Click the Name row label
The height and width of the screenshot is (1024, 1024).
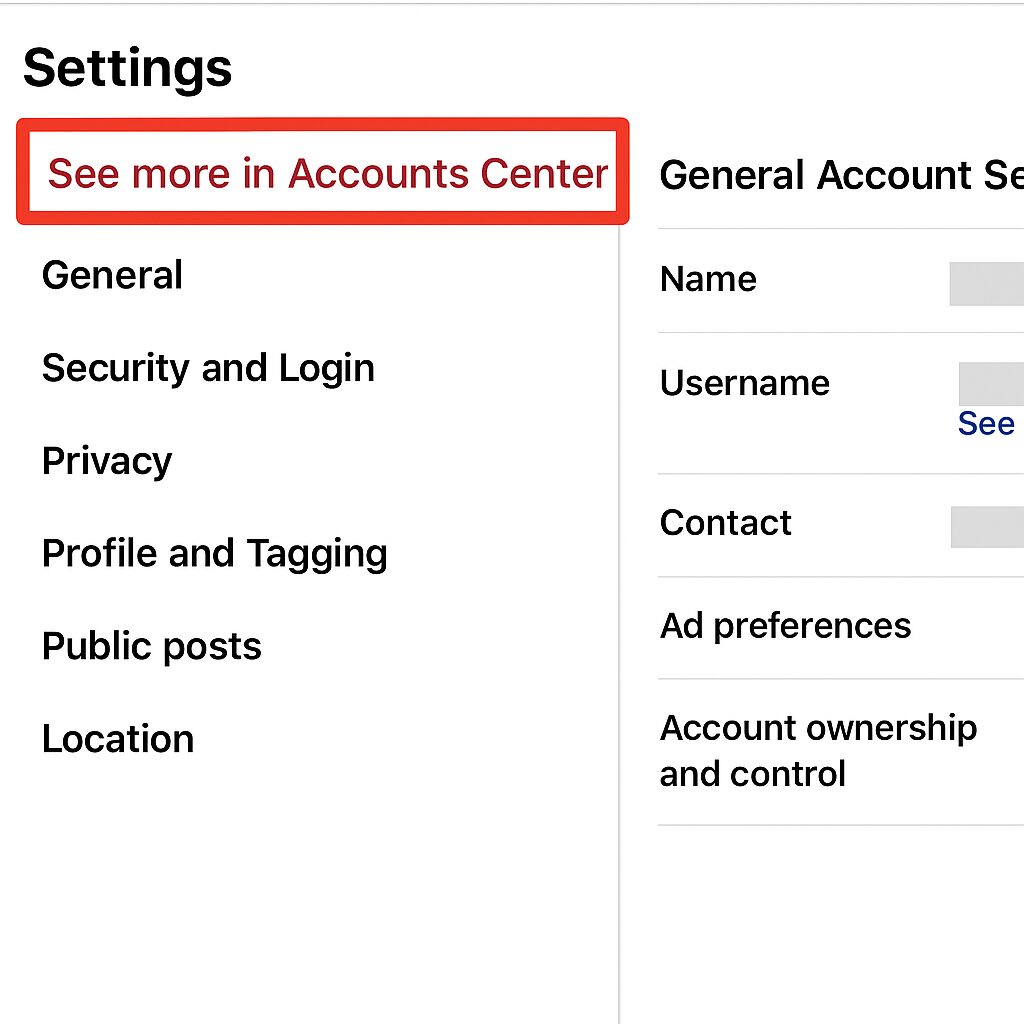(708, 279)
